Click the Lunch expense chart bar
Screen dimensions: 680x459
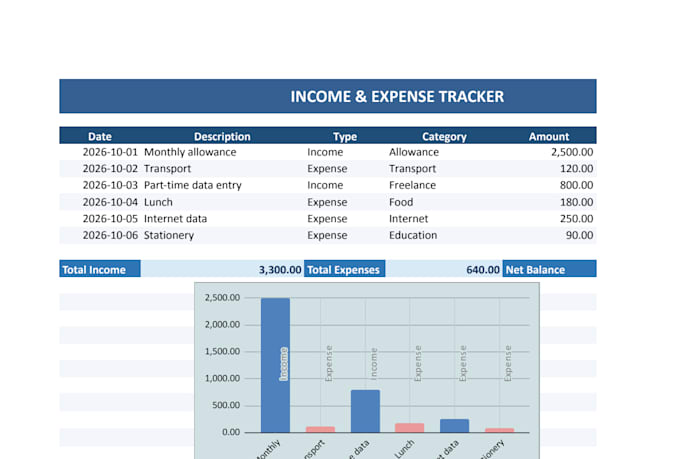pyautogui.click(x=409, y=428)
